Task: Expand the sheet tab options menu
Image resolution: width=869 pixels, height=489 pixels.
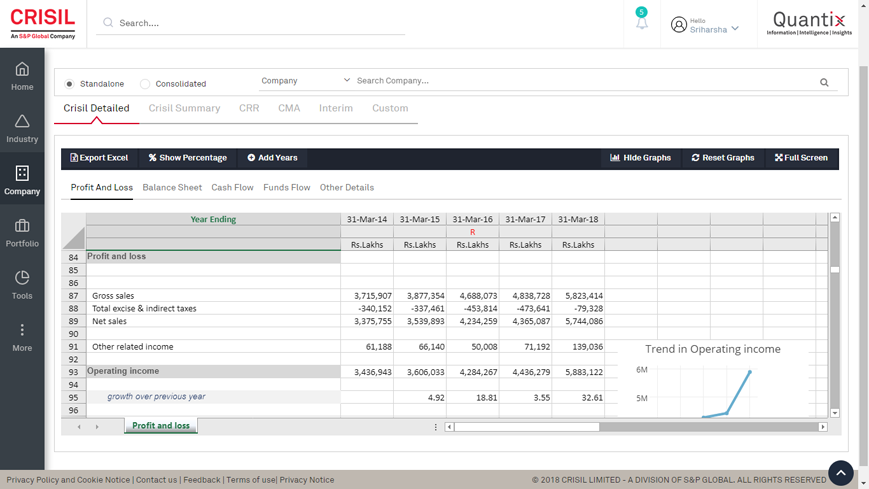Action: pos(435,427)
